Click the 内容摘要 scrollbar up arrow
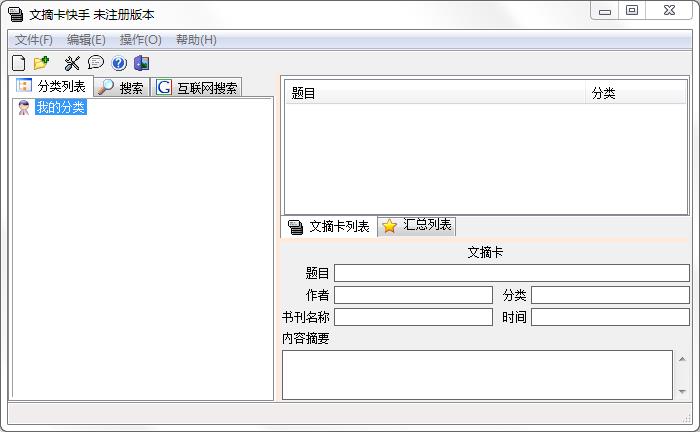This screenshot has width=700, height=432. coord(682,359)
